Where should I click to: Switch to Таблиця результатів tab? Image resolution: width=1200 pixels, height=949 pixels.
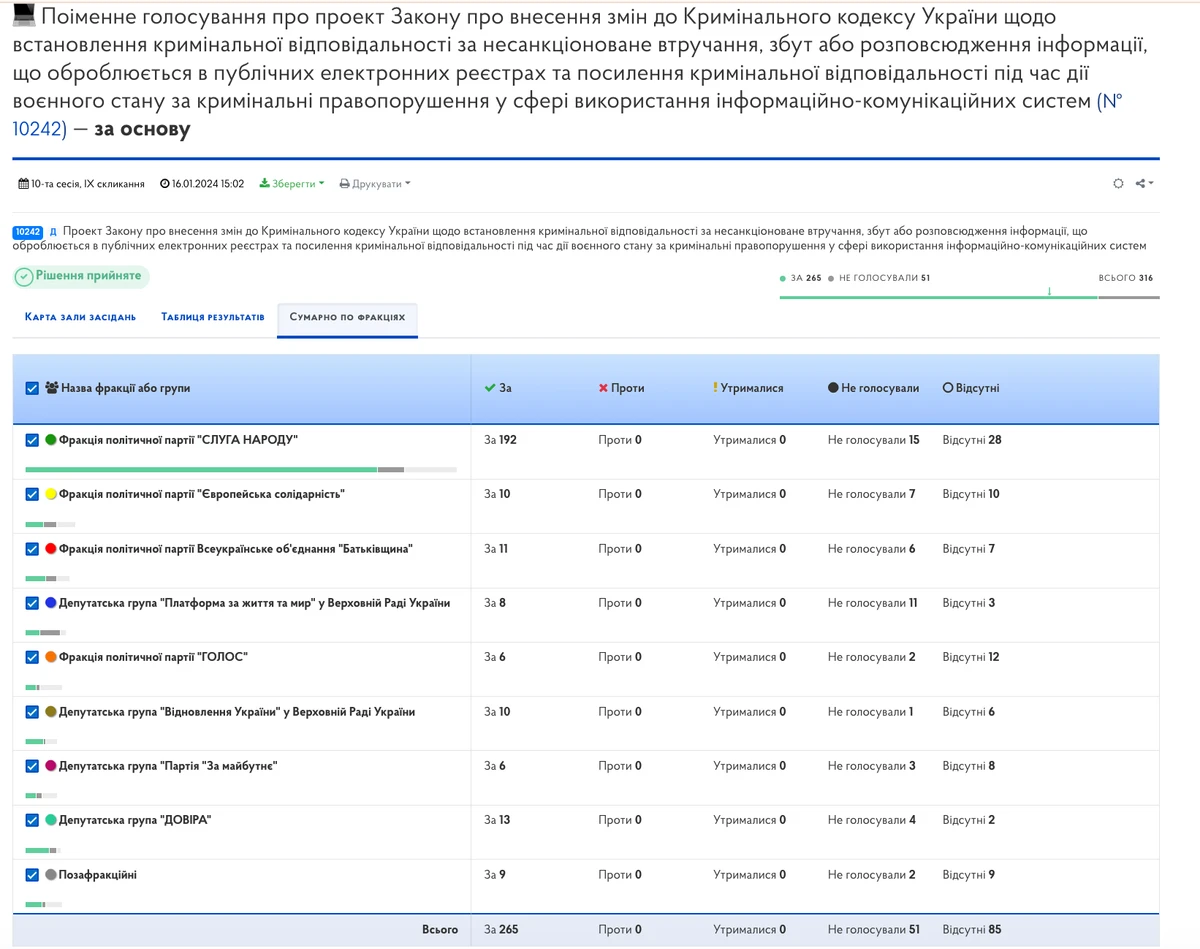[213, 317]
